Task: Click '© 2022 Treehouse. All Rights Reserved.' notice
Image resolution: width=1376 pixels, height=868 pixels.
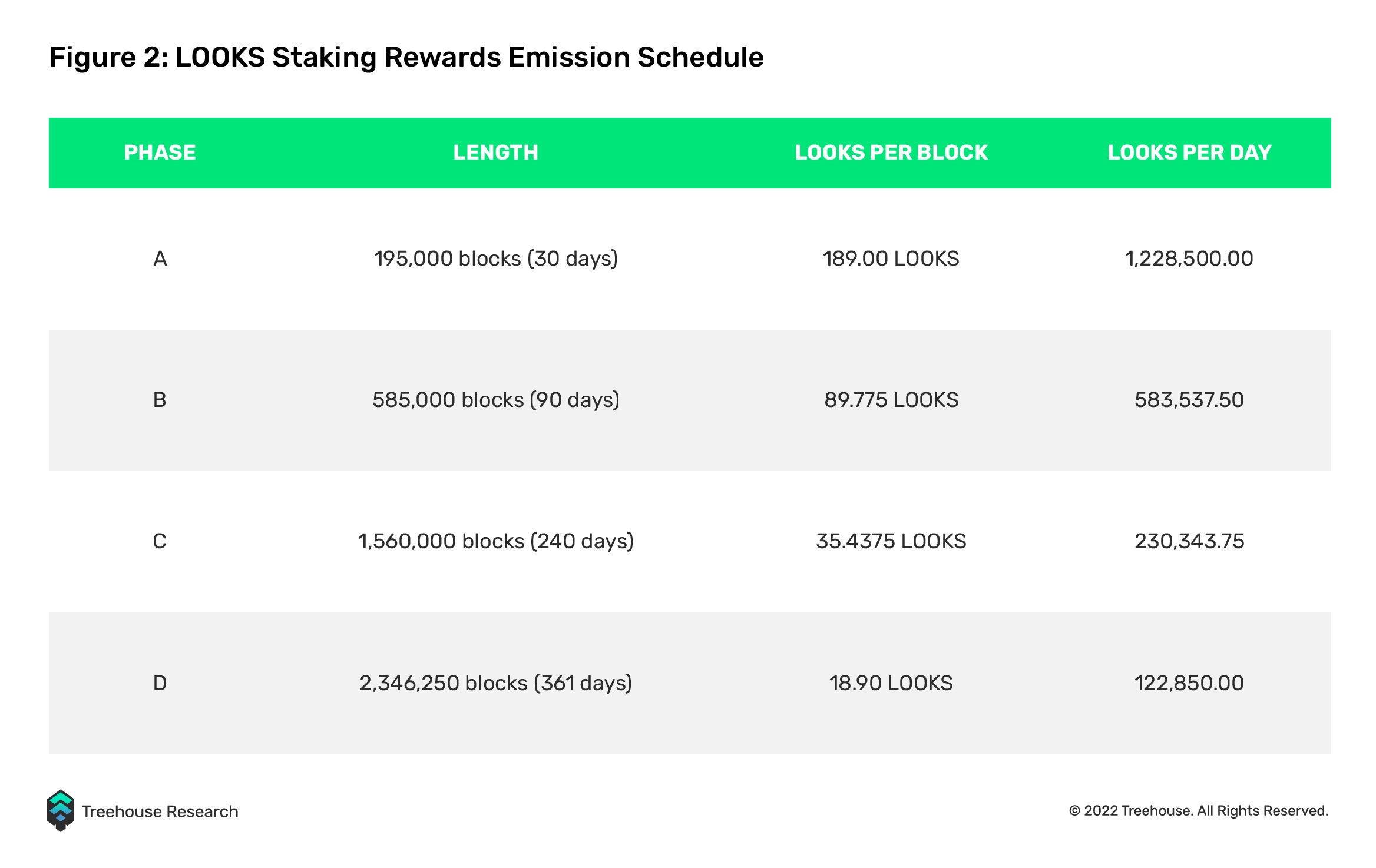Action: click(1199, 811)
